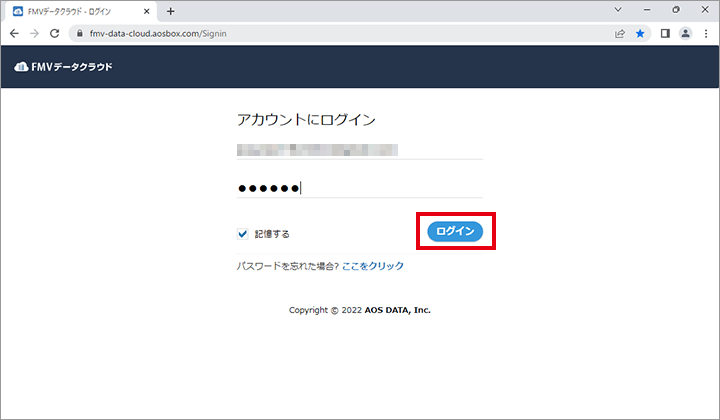
Task: Close the FMVデータクラウド tab
Action: coord(147,11)
